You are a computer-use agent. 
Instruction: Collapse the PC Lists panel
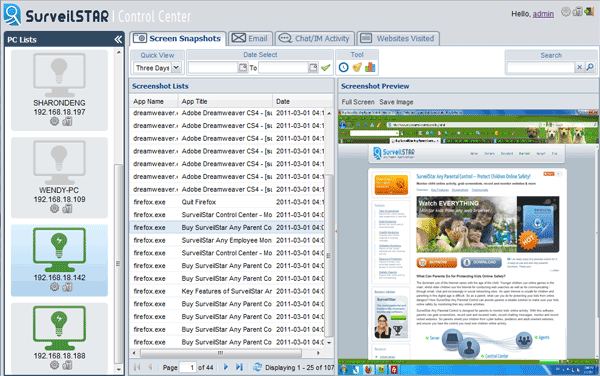[x=118, y=39]
